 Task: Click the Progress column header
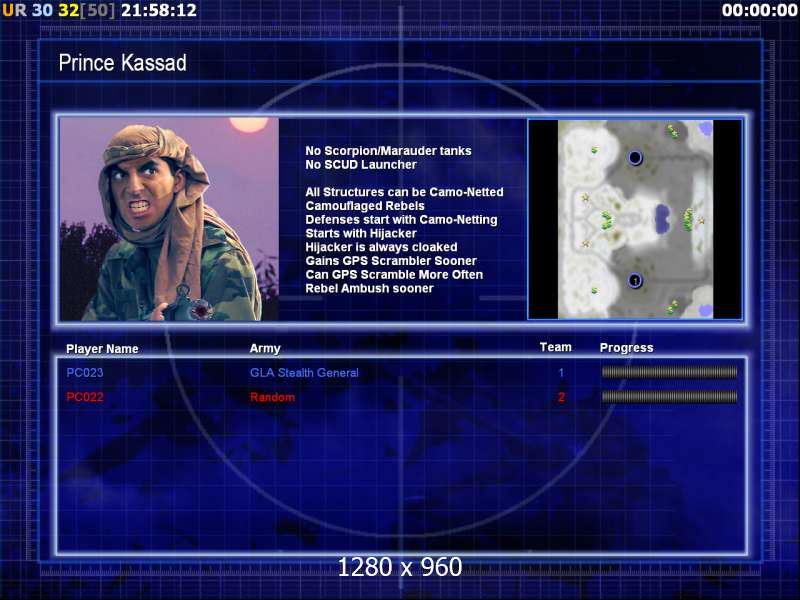[627, 348]
